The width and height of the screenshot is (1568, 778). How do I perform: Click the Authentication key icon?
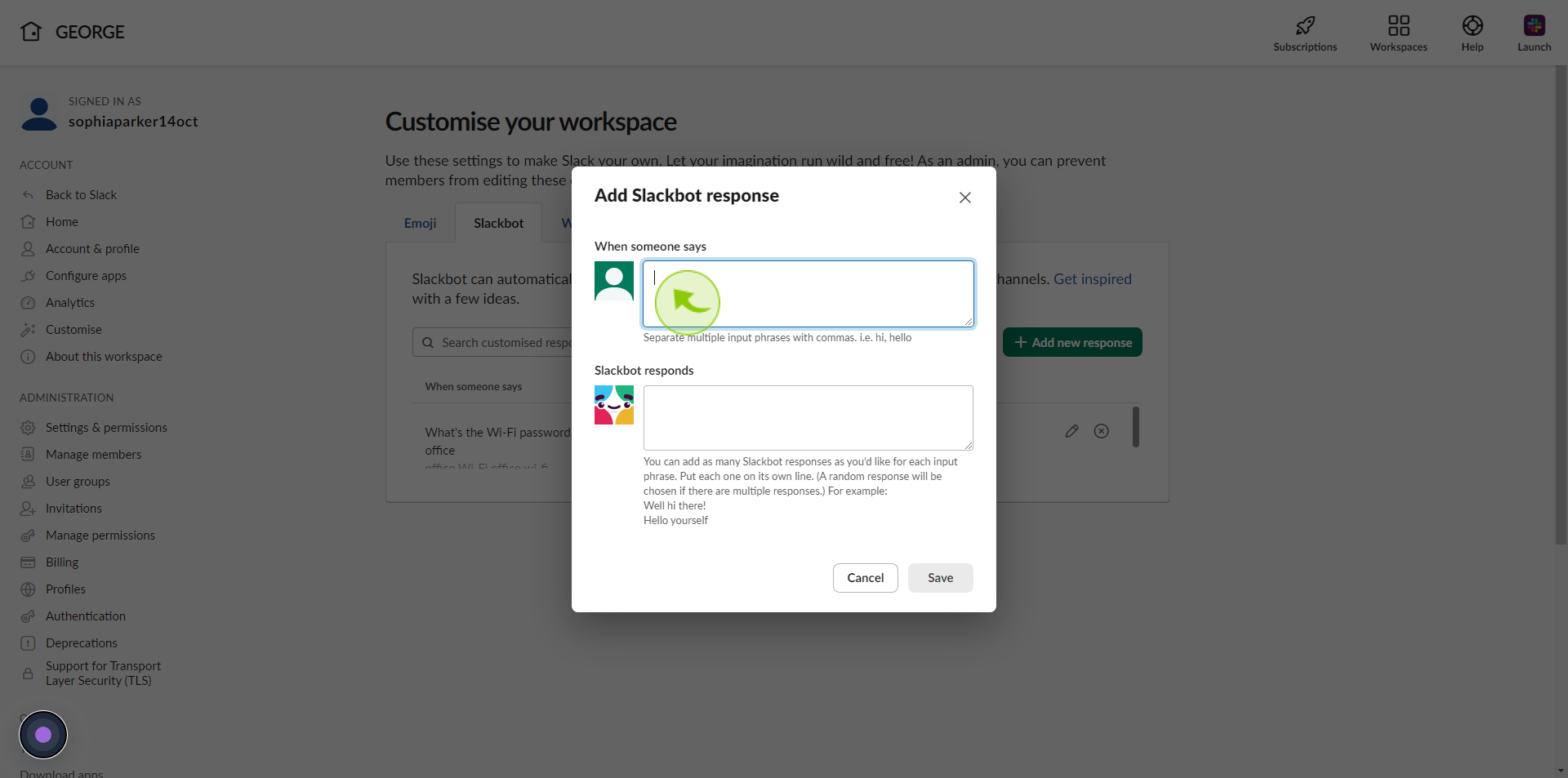click(28, 616)
